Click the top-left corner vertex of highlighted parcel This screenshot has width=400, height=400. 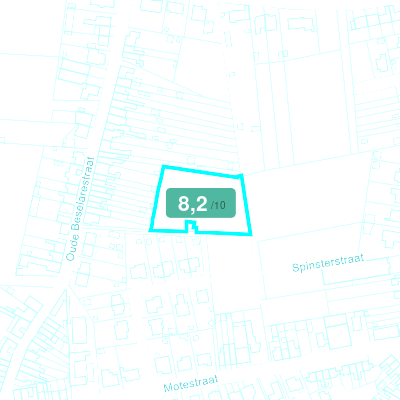[163, 166]
